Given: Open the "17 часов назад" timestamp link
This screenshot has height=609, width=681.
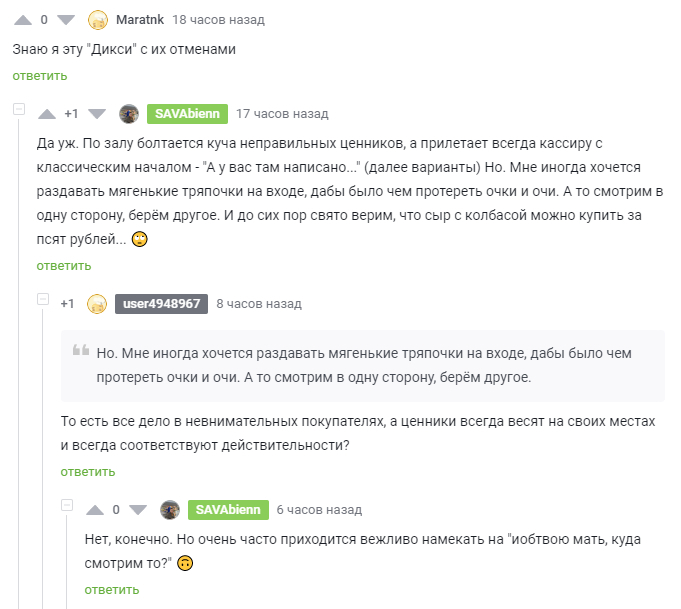Looking at the screenshot, I should click(282, 114).
